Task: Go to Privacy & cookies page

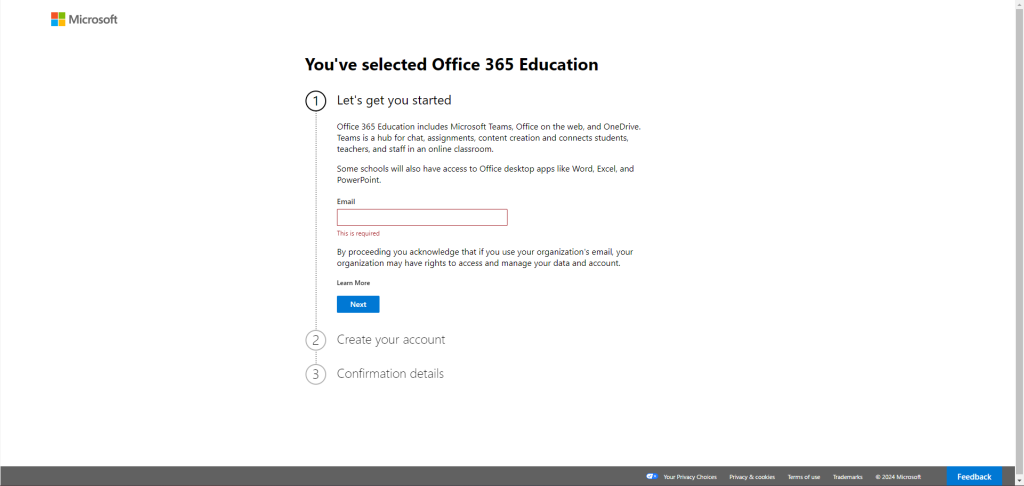Action: click(x=752, y=477)
